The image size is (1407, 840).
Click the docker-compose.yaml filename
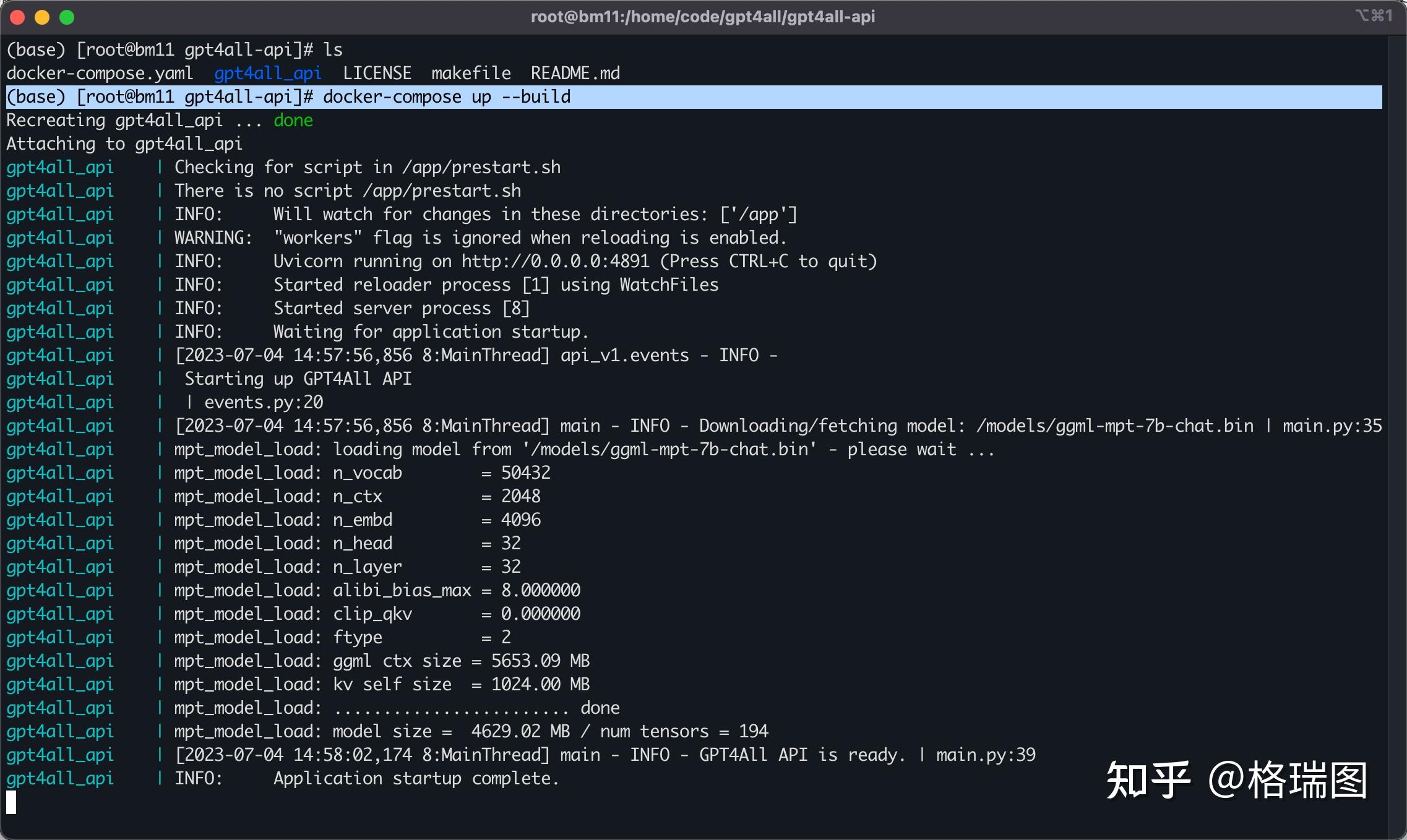coord(99,73)
